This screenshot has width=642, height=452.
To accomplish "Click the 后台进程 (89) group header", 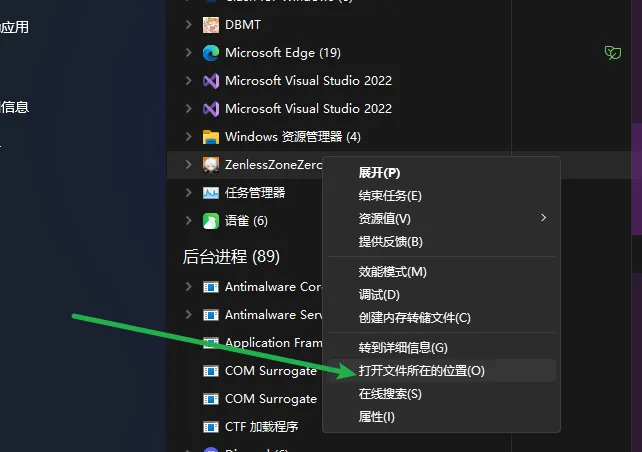I will click(231, 257).
